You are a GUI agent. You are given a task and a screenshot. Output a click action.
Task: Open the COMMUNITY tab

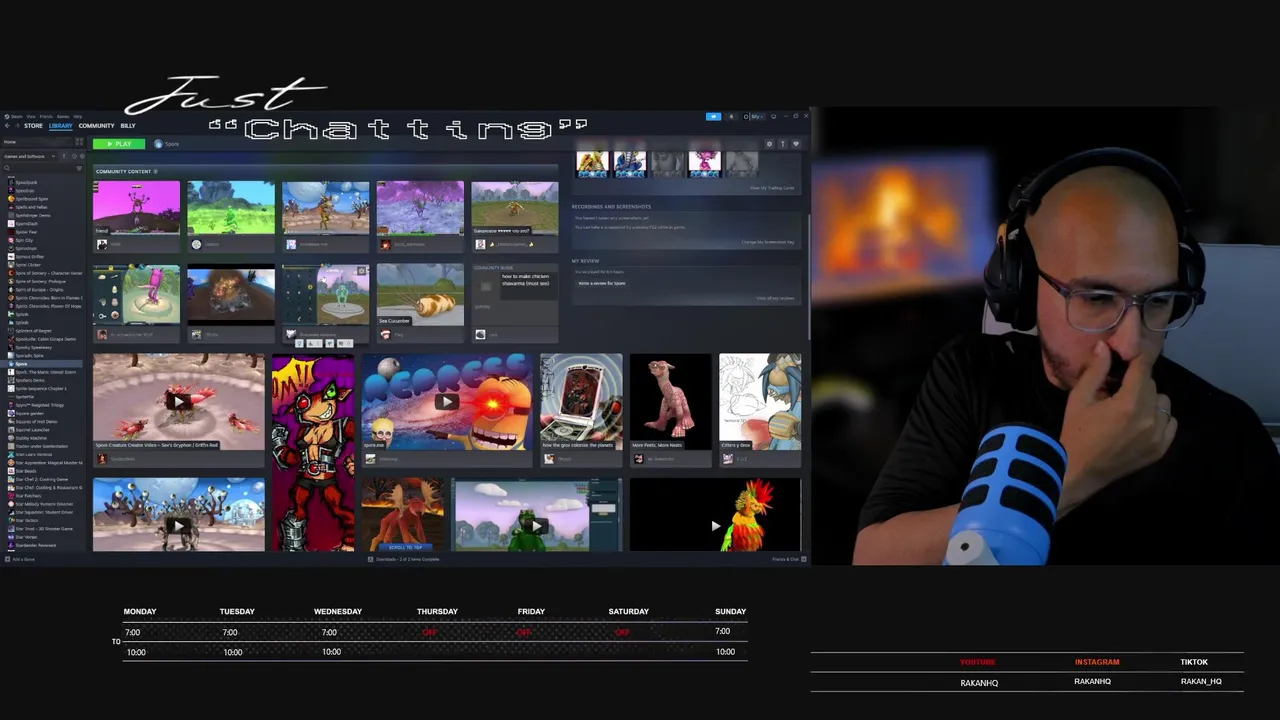point(96,126)
